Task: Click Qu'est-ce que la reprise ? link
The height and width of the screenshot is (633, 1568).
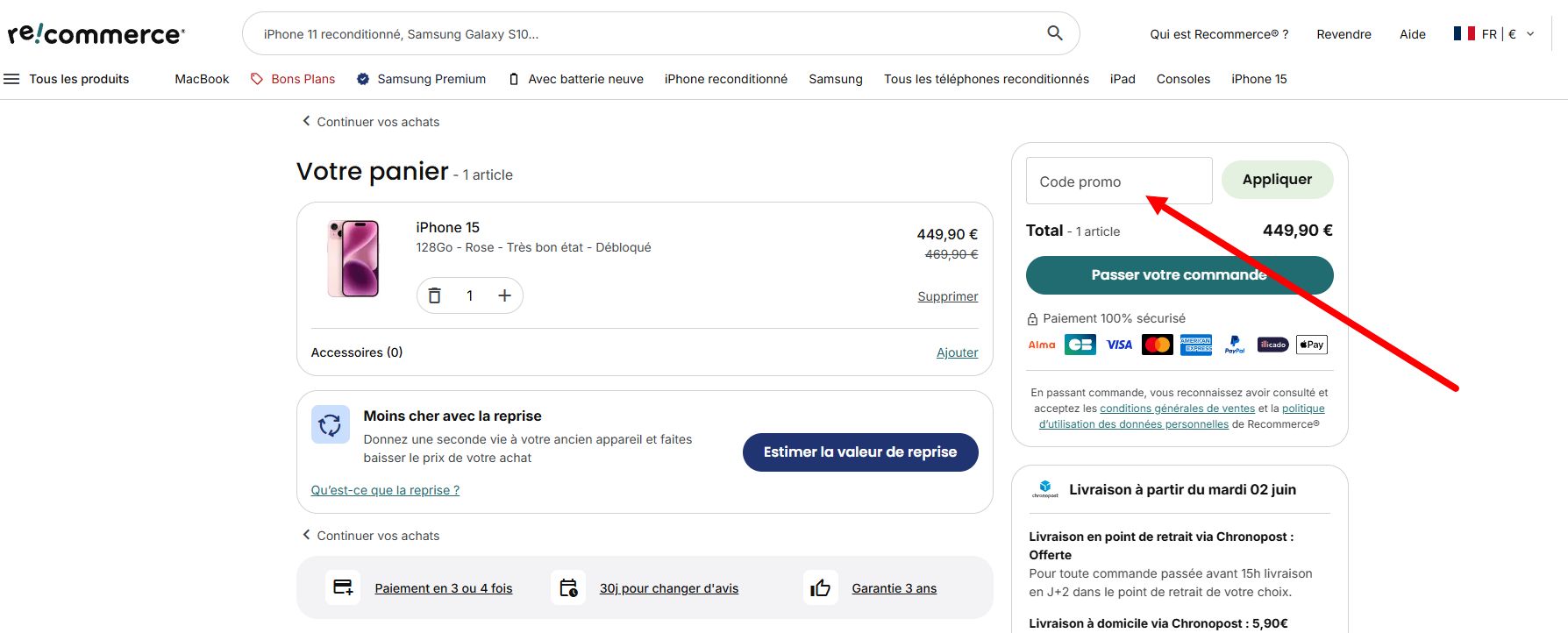Action: point(385,490)
